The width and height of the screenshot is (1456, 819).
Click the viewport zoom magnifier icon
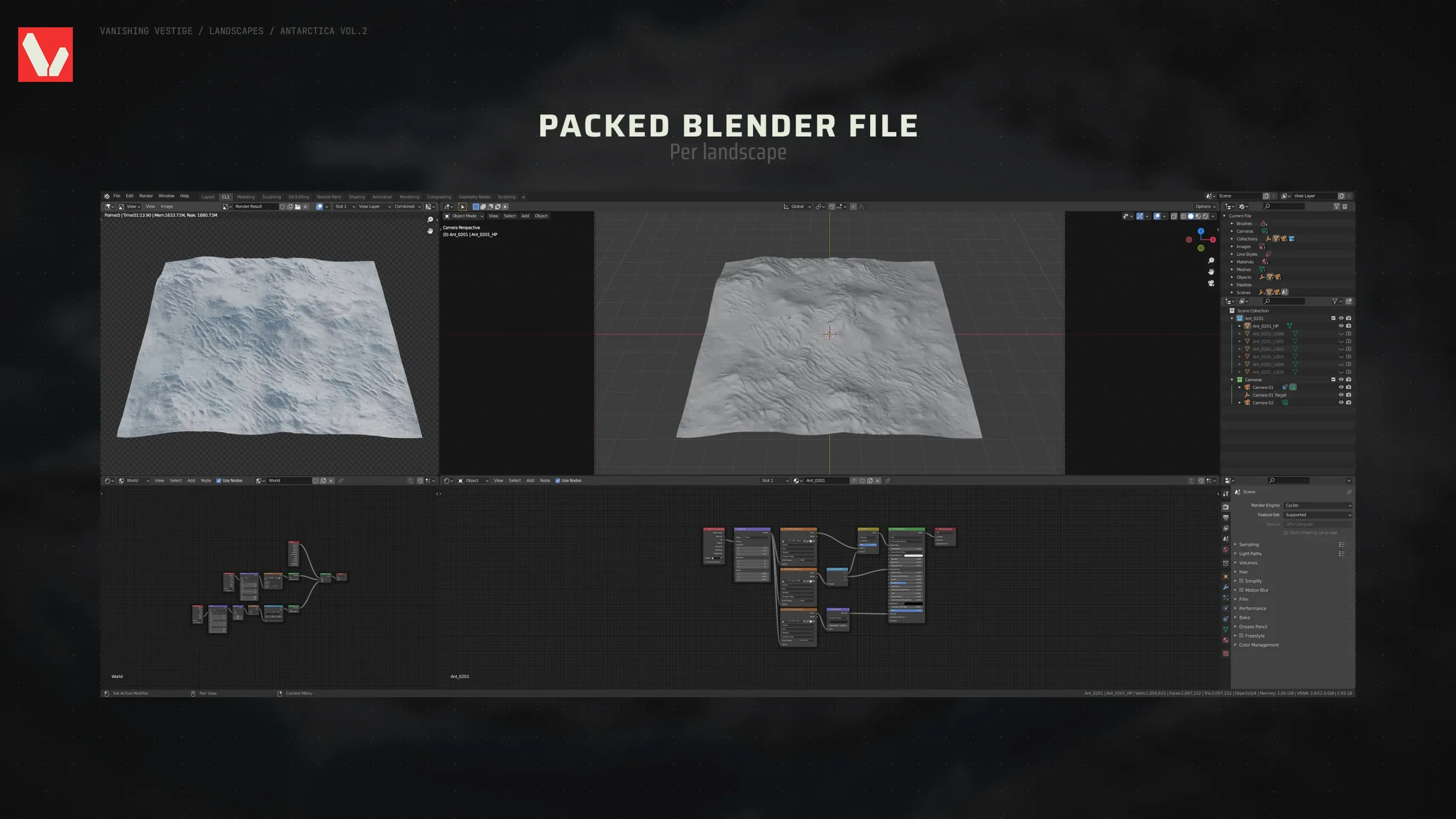pyautogui.click(x=1211, y=260)
